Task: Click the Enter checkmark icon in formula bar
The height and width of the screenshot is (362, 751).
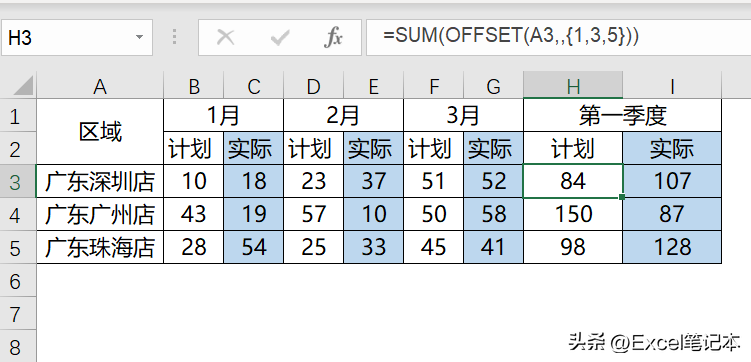Action: tap(280, 37)
